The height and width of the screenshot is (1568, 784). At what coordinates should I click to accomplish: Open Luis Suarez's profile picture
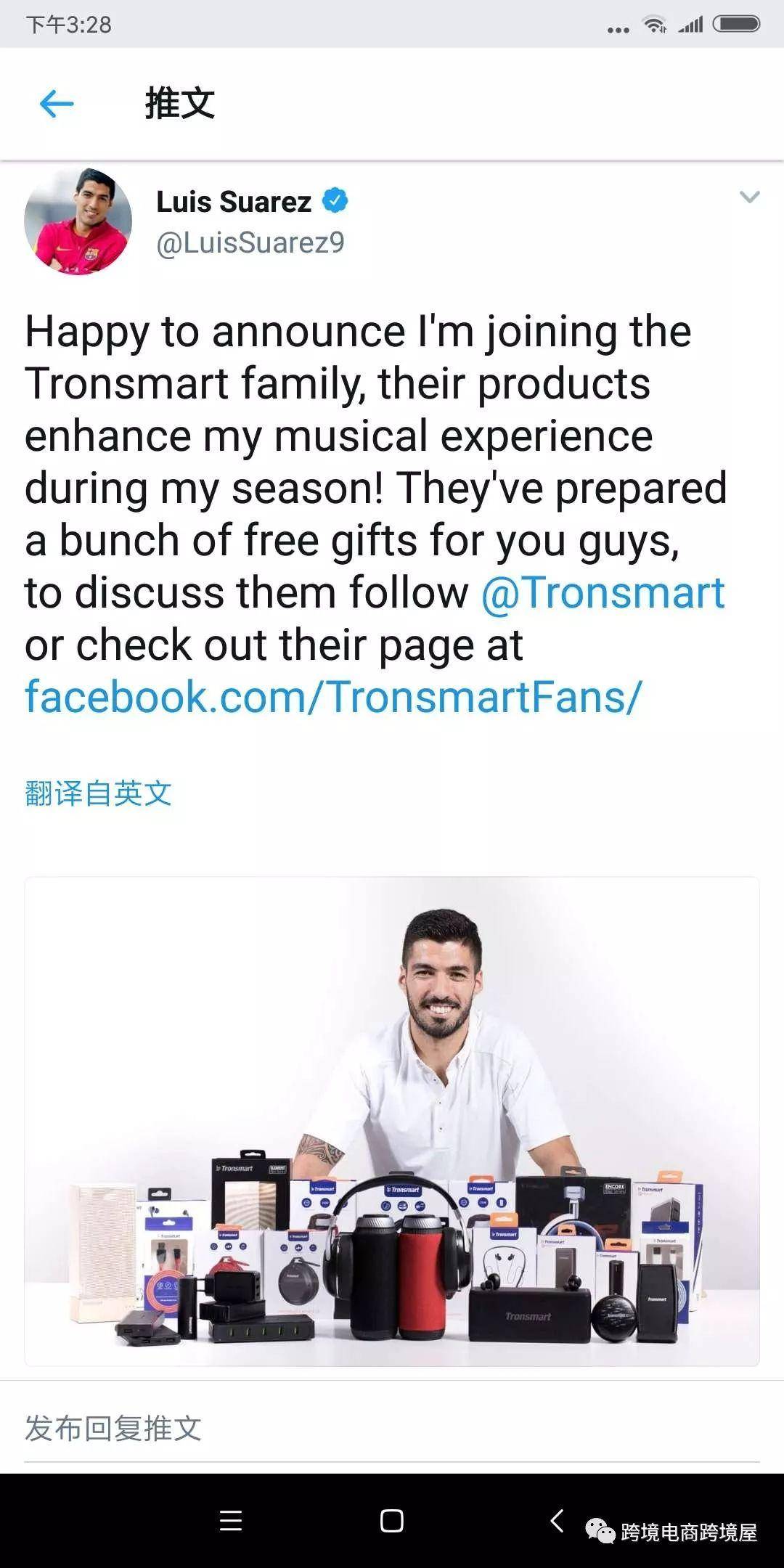point(78,221)
